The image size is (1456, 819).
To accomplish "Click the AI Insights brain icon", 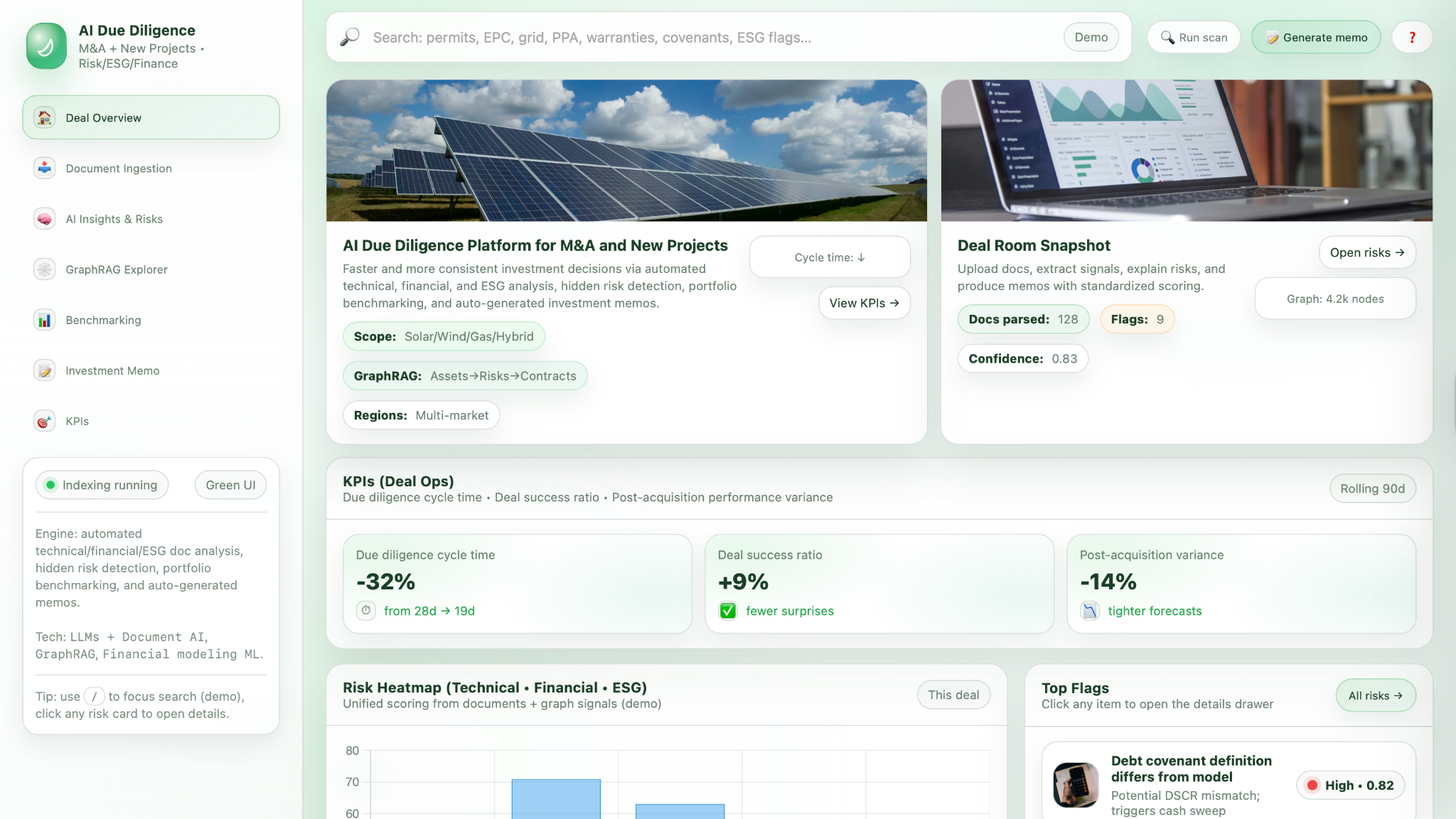I will pyautogui.click(x=44, y=219).
